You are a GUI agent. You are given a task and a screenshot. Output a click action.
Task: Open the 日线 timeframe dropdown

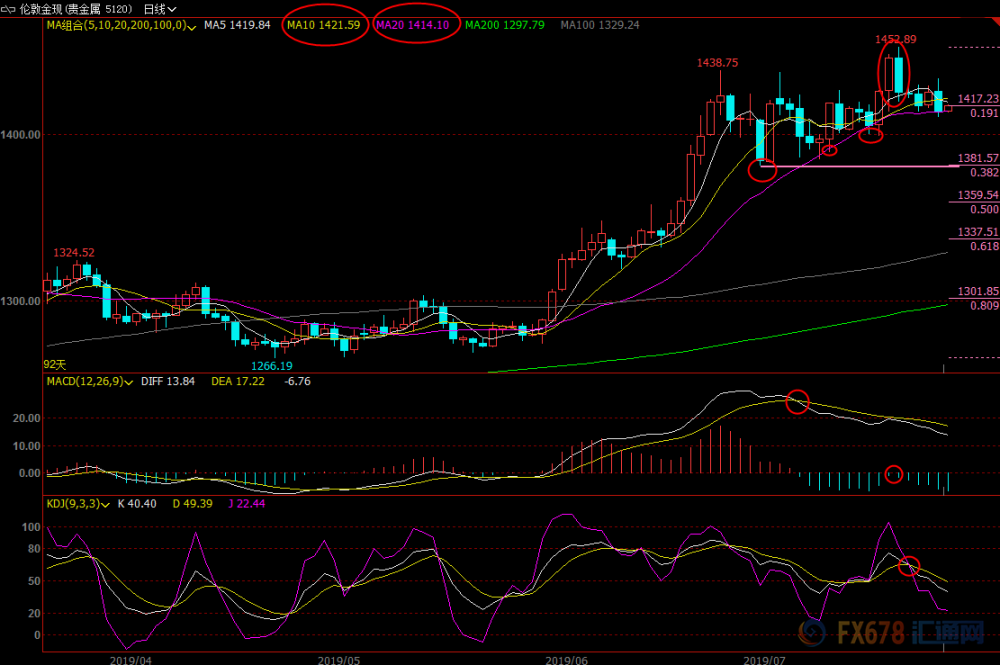coord(159,9)
